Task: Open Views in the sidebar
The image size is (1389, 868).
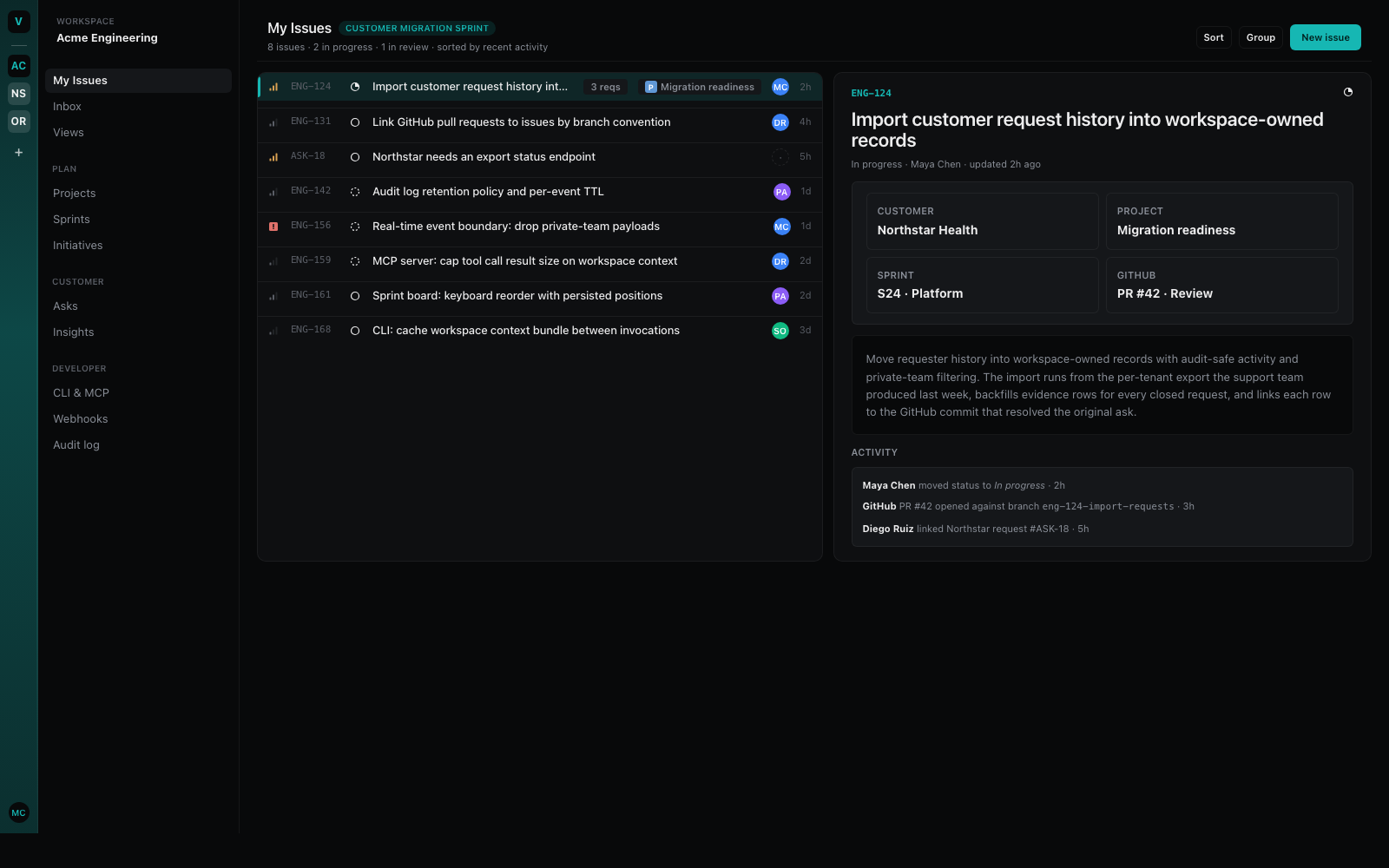Action: click(x=138, y=133)
